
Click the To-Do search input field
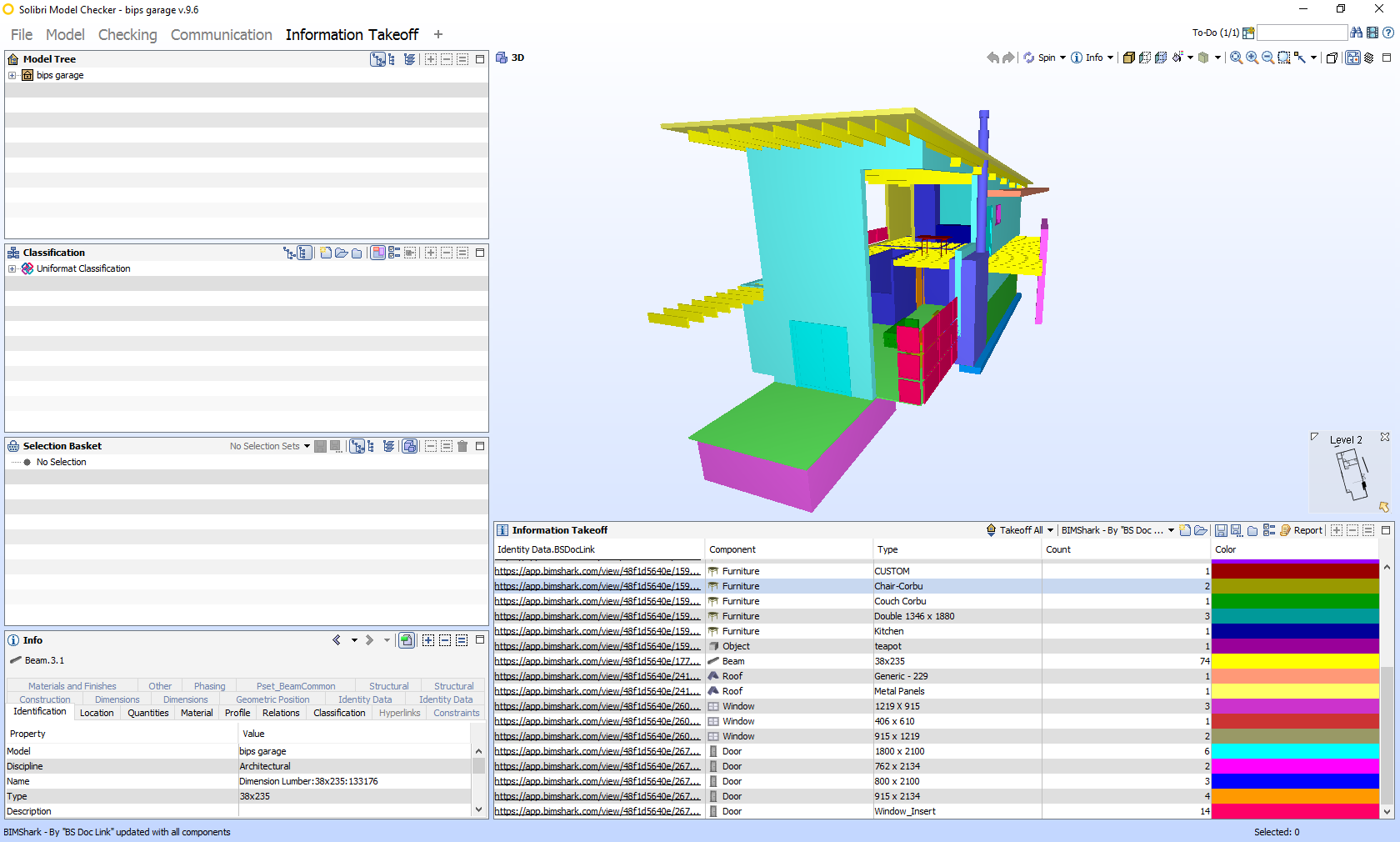pos(1302,33)
